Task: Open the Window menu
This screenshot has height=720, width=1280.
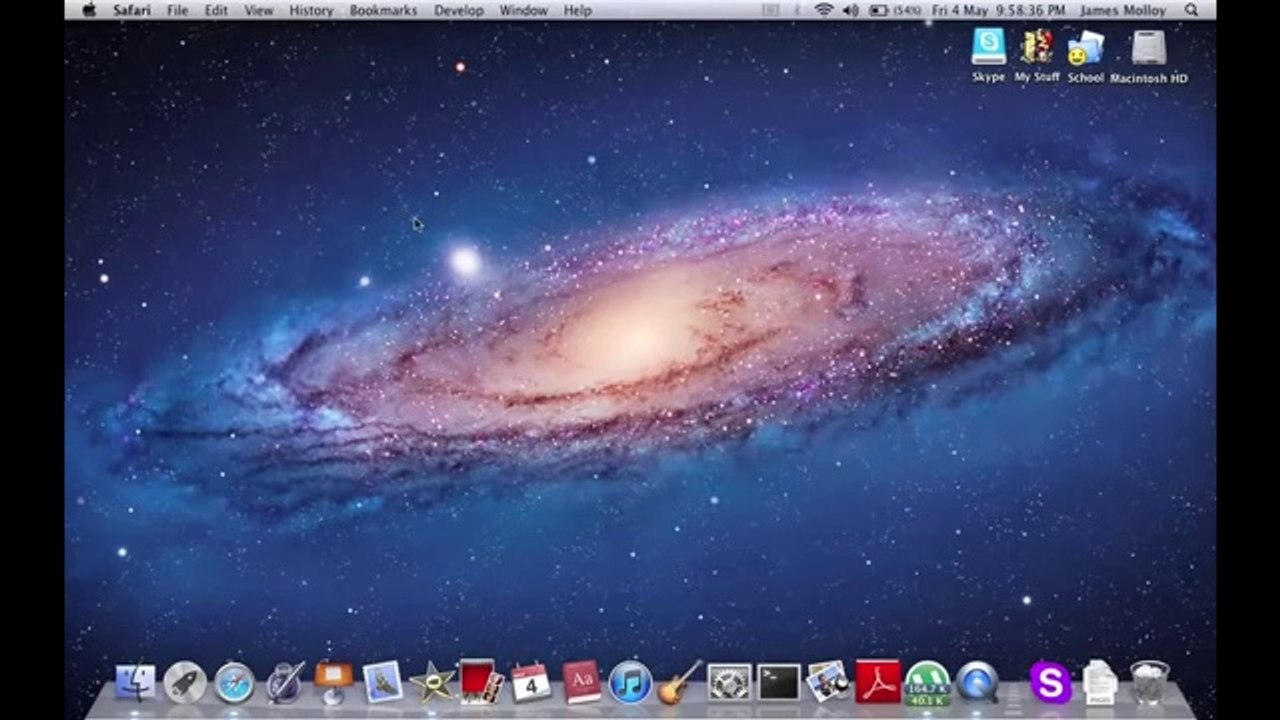Action: click(523, 10)
